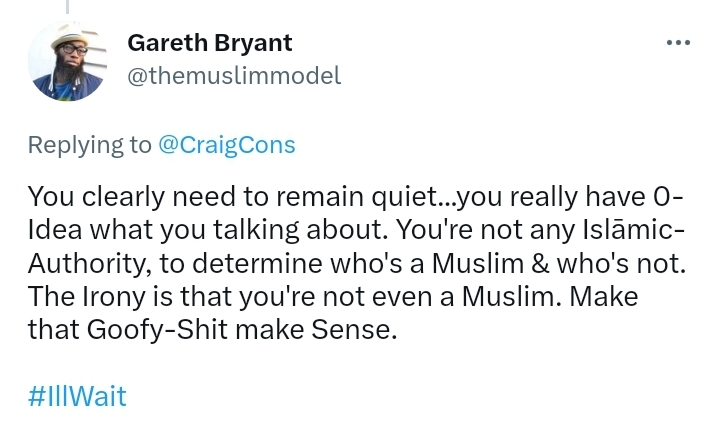720x436 pixels.
Task: Click Gareth Bryant's profile picture
Action: [67, 62]
